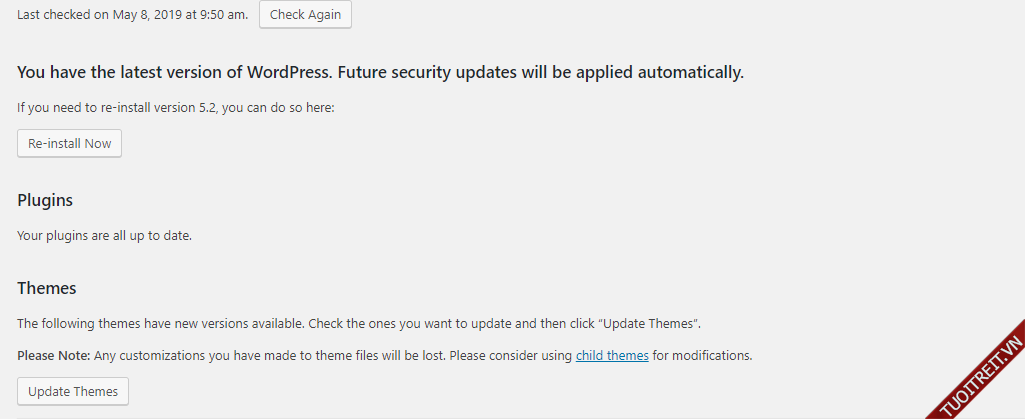Click the customizations will be lost warning
This screenshot has width=1025, height=419.
pyautogui.click(x=300, y=355)
